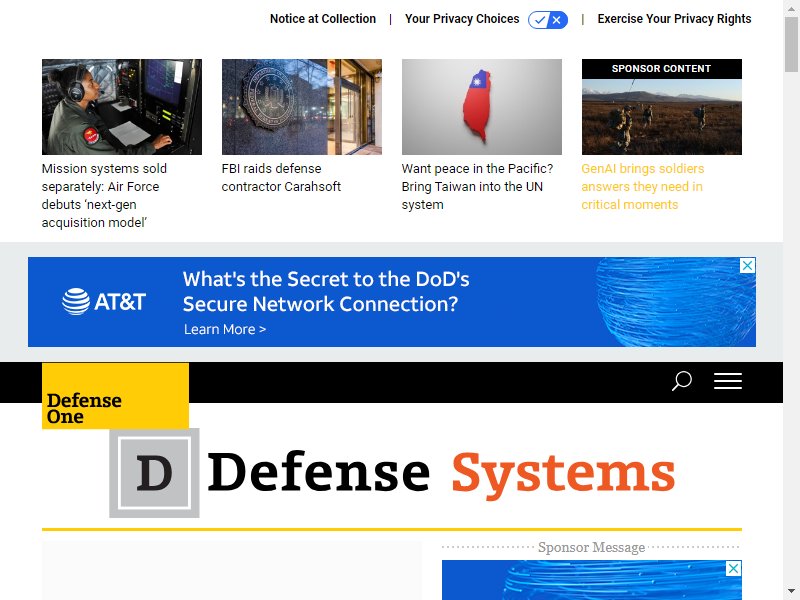800x600 pixels.
Task: Click the page scrollbar down arrow
Action: pyautogui.click(x=792, y=592)
